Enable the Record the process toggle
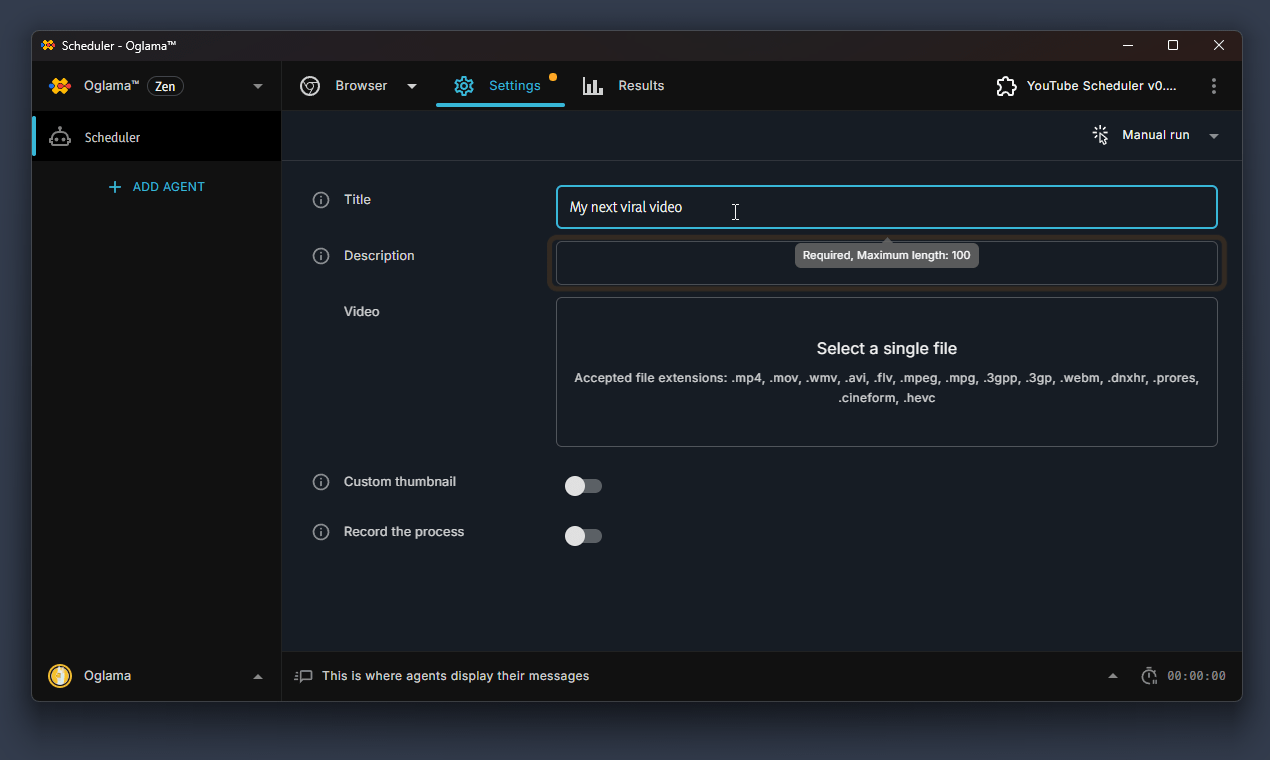This screenshot has height=760, width=1270. (583, 536)
